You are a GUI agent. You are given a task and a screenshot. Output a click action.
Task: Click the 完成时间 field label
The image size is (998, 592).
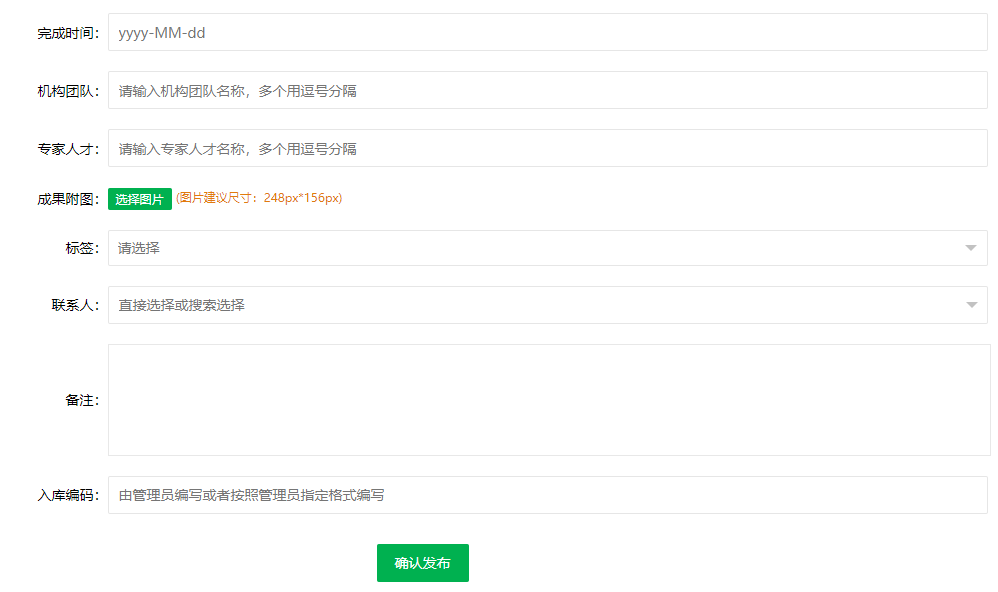coord(68,33)
